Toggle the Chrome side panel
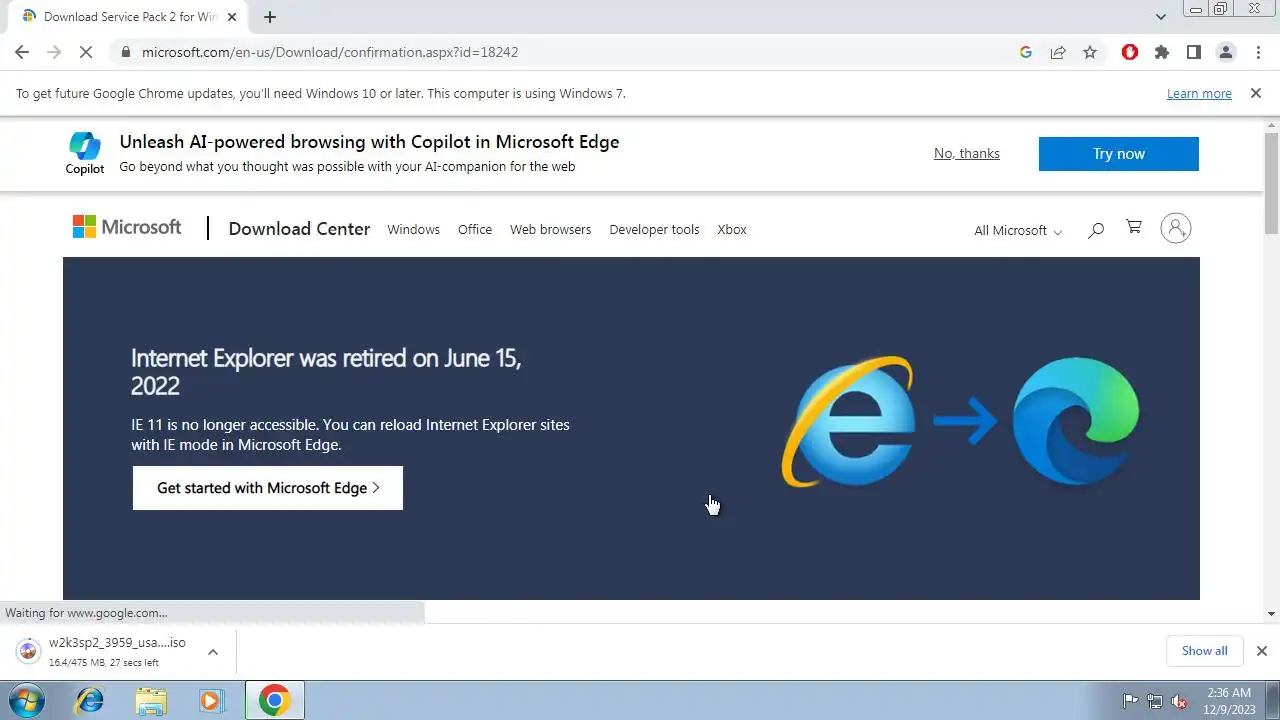 [x=1194, y=52]
